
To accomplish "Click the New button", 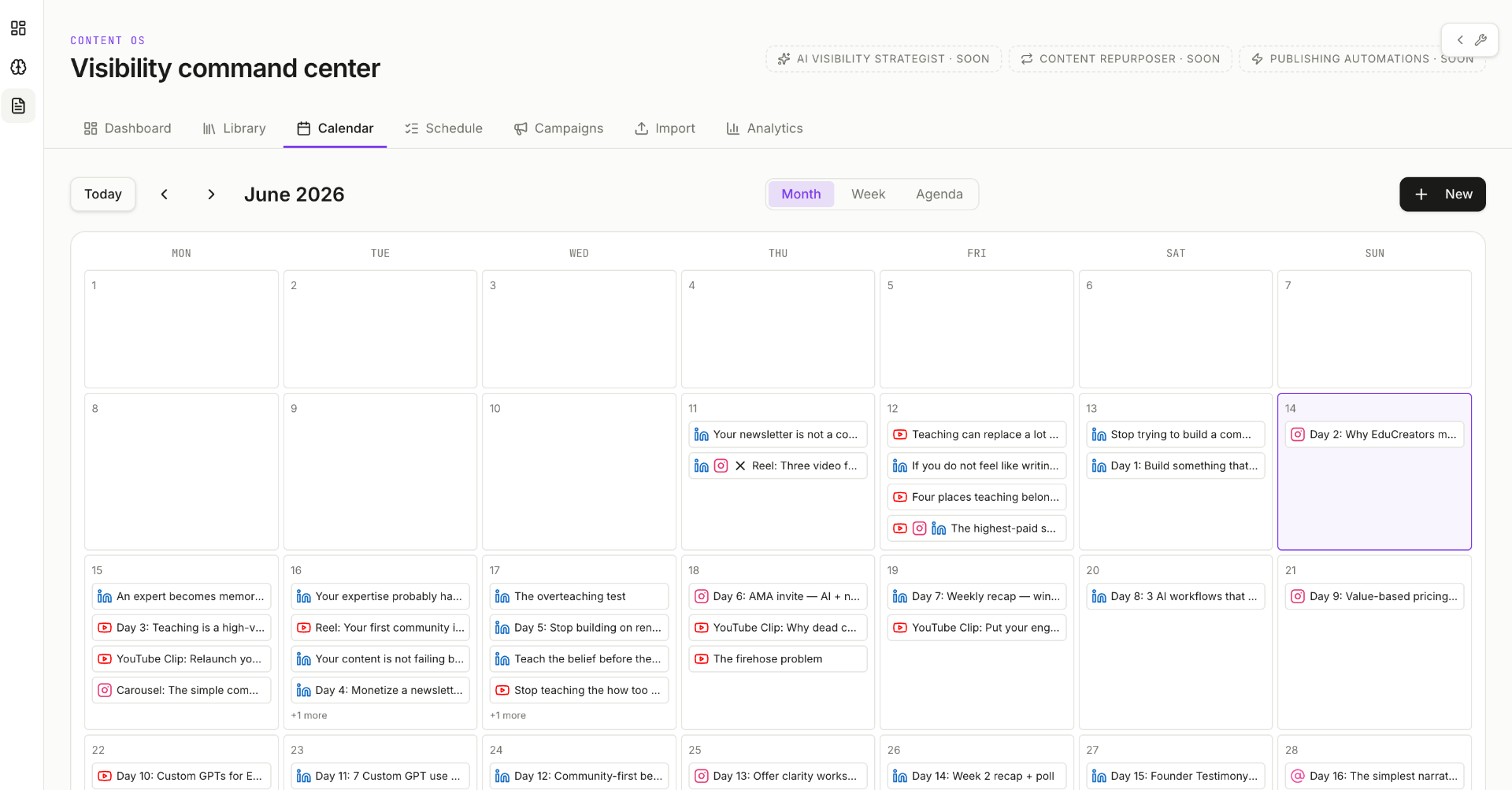I will [x=1442, y=195].
